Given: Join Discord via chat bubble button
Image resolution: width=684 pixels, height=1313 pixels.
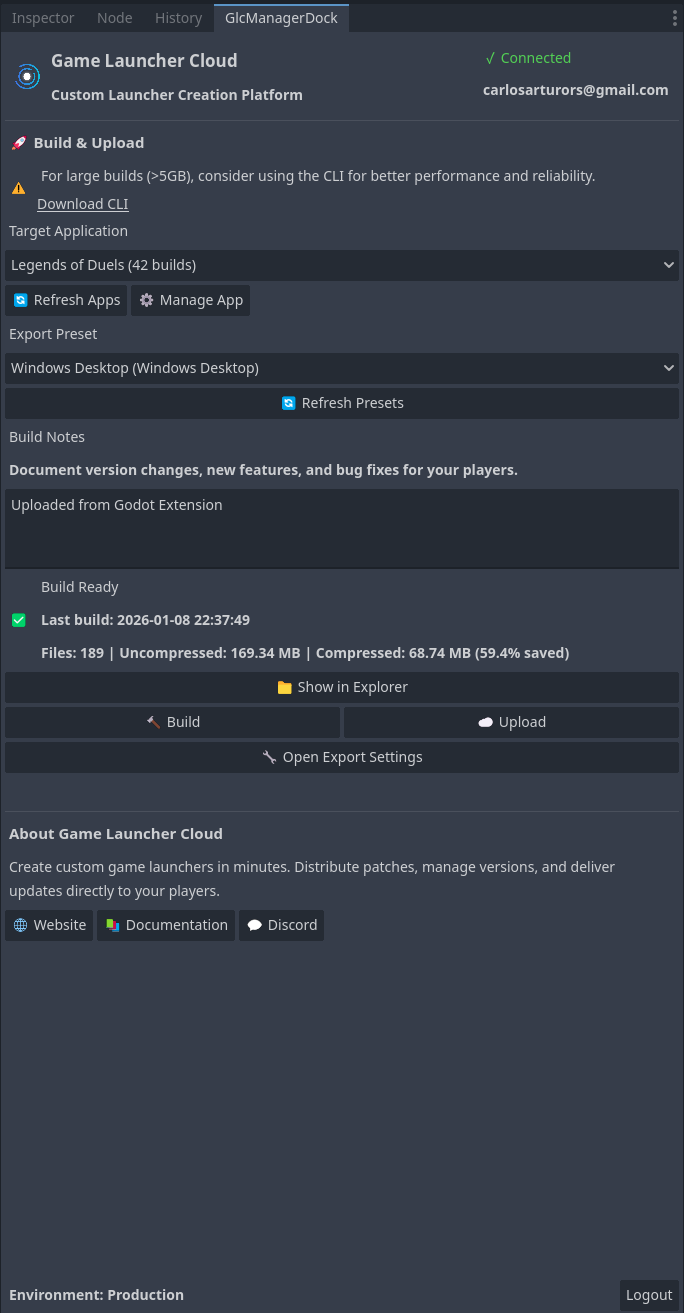Looking at the screenshot, I should (281, 925).
